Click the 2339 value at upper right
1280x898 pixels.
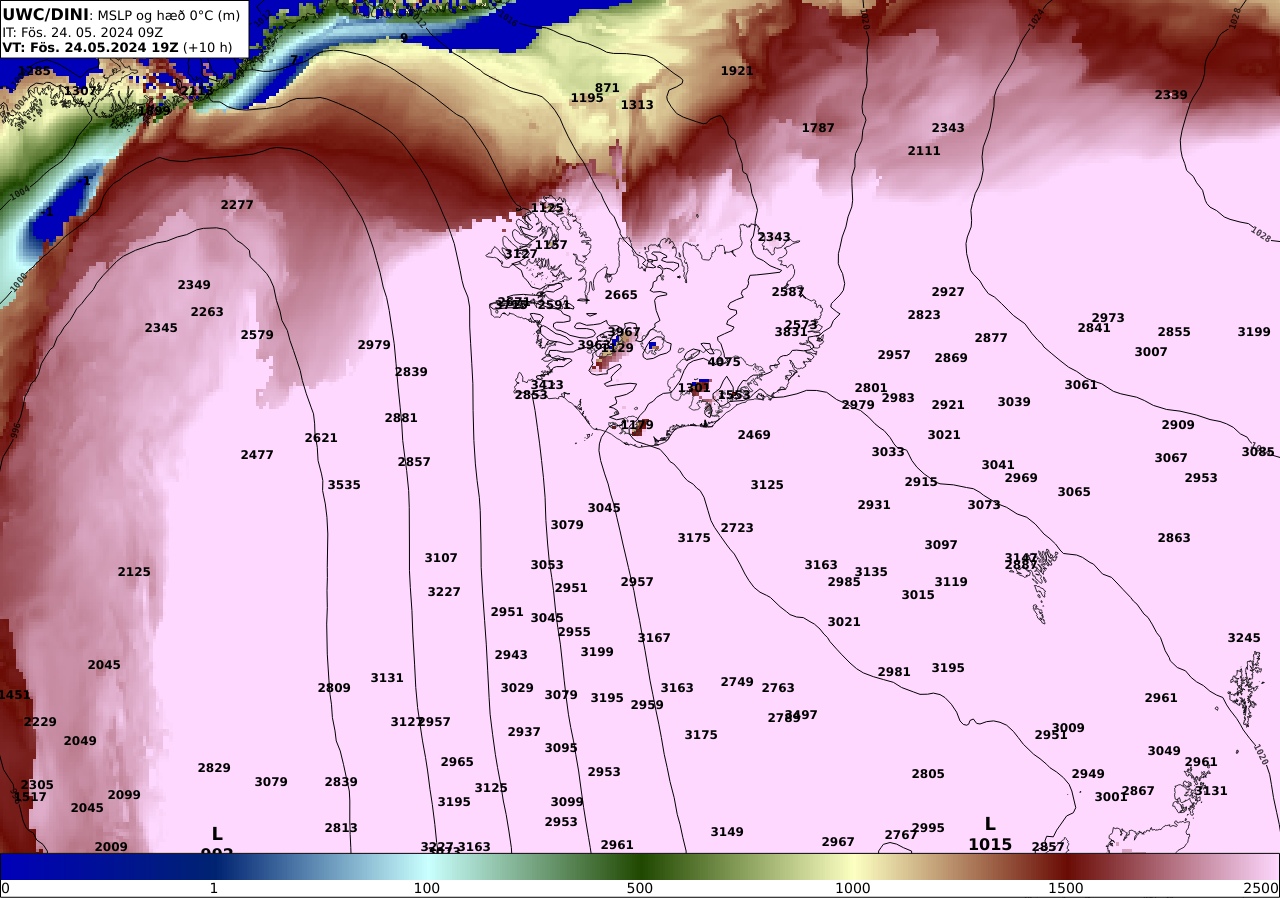click(1171, 95)
